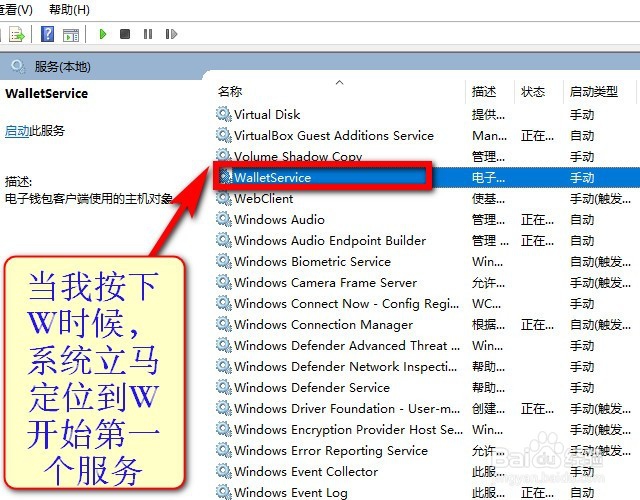The image size is (640, 500).
Task: Select Windows Defender Service name
Action: (312, 388)
